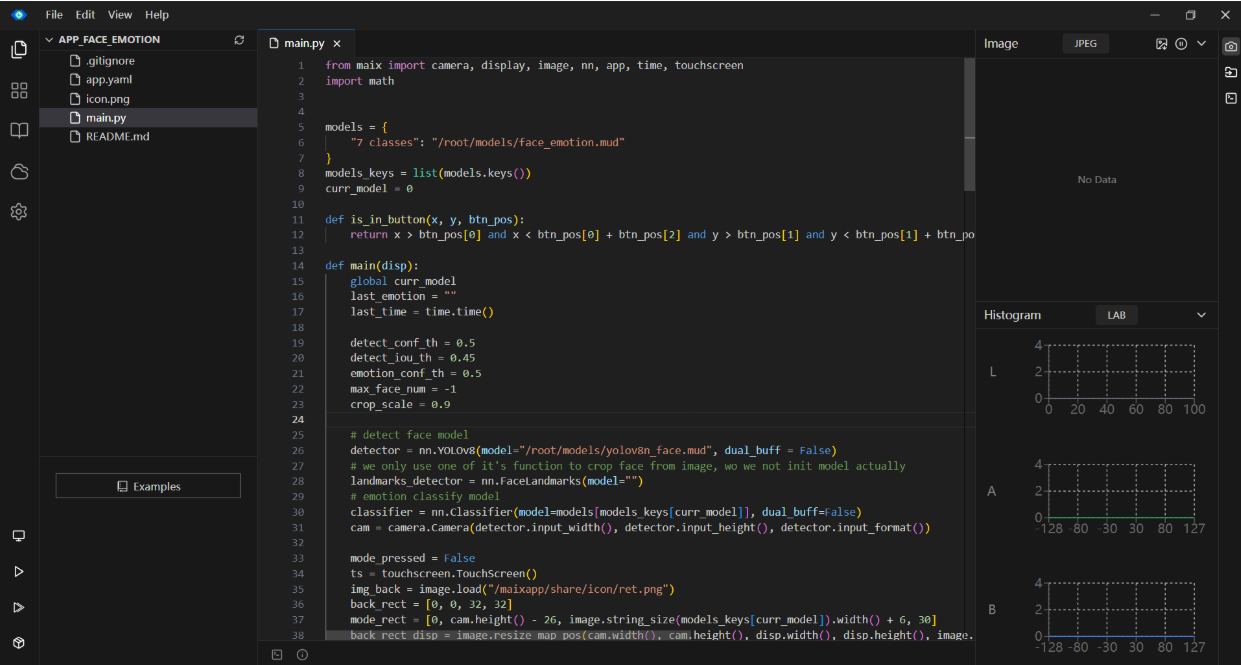Open the Edit menu
The width and height of the screenshot is (1241, 665).
coord(85,15)
